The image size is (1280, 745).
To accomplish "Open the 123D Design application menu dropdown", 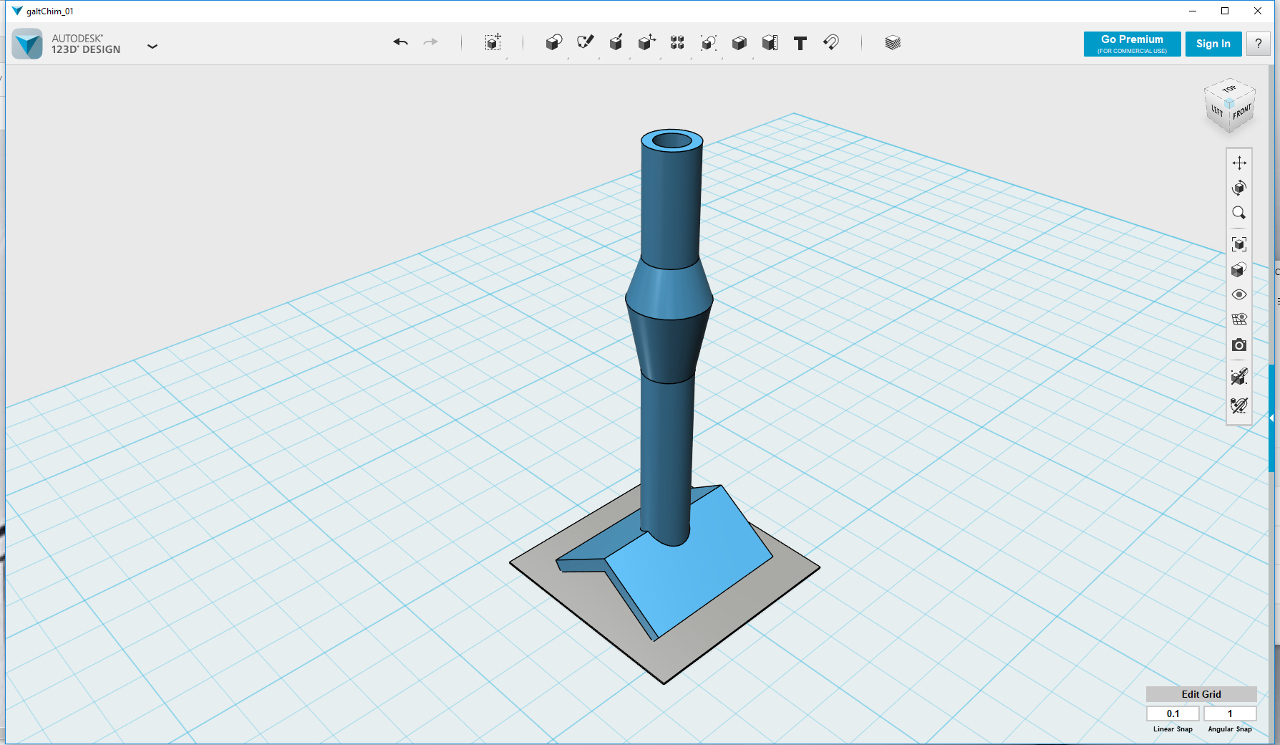I will (152, 46).
